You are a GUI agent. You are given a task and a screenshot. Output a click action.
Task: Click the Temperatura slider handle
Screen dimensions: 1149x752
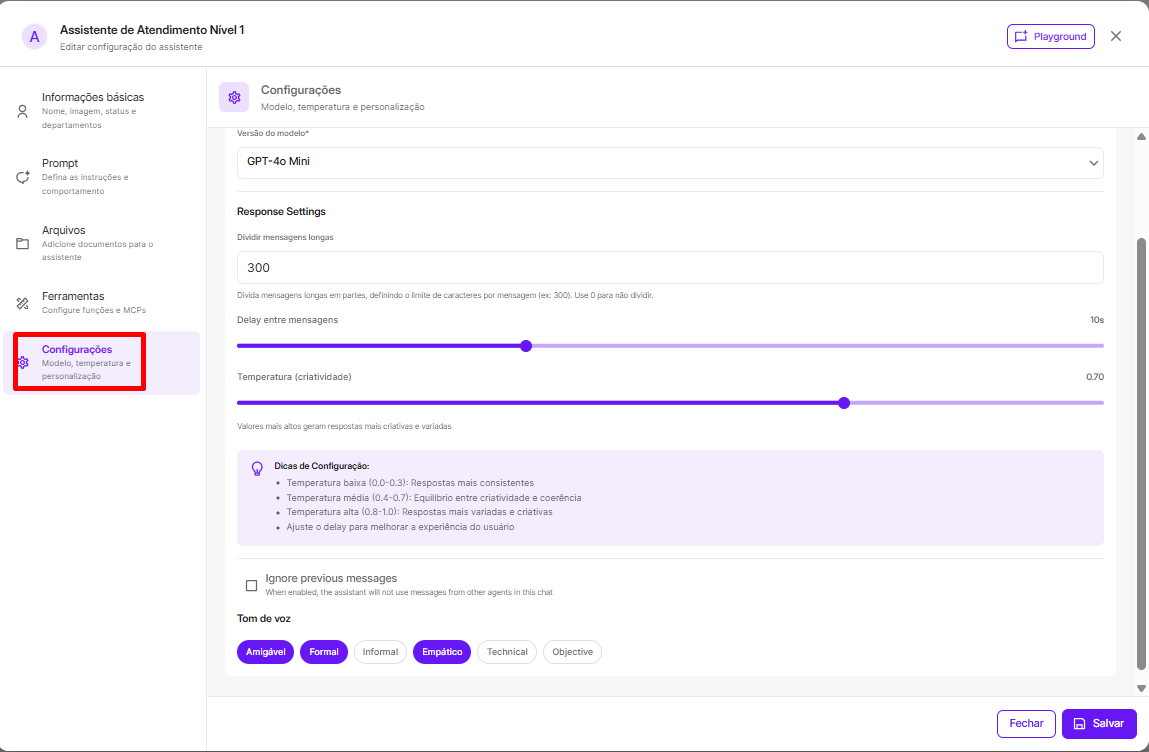coord(844,403)
